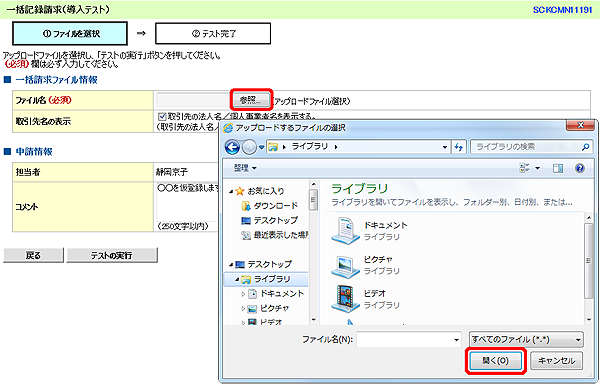Open the ファイル名 combo dropdown arrow
600x387 pixels.
point(456,340)
